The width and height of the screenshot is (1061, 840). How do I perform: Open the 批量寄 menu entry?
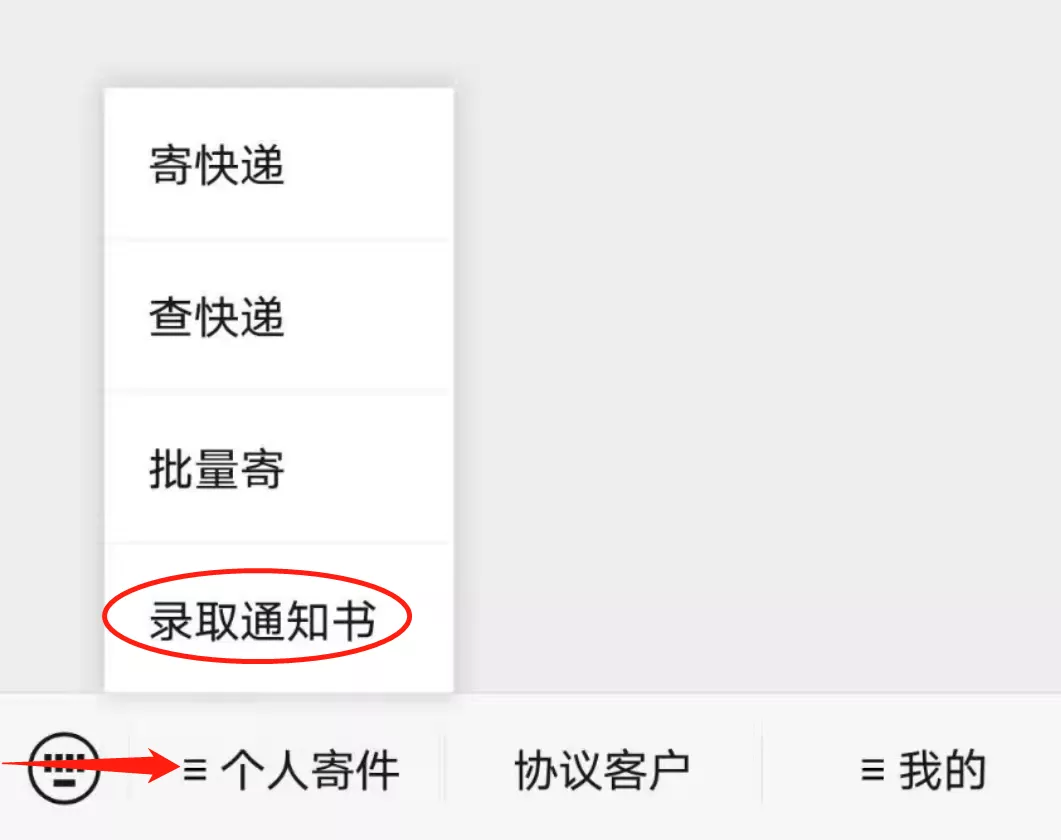coord(278,468)
